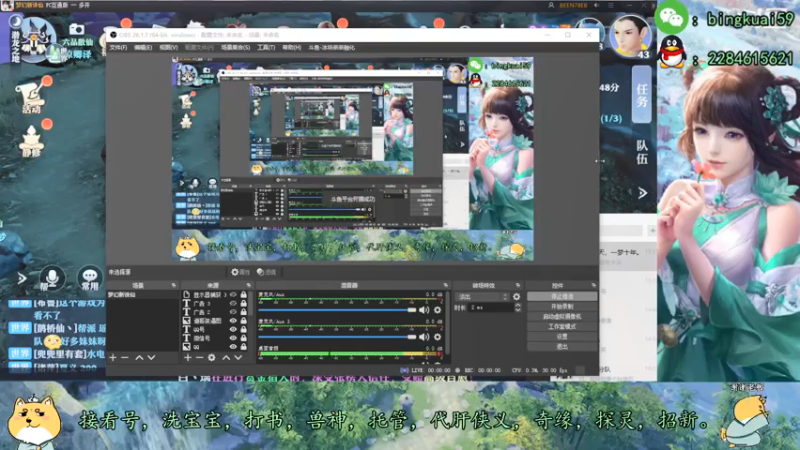The width and height of the screenshot is (800, 450).
Task: Add a new scene with plus icon
Action: point(113,358)
